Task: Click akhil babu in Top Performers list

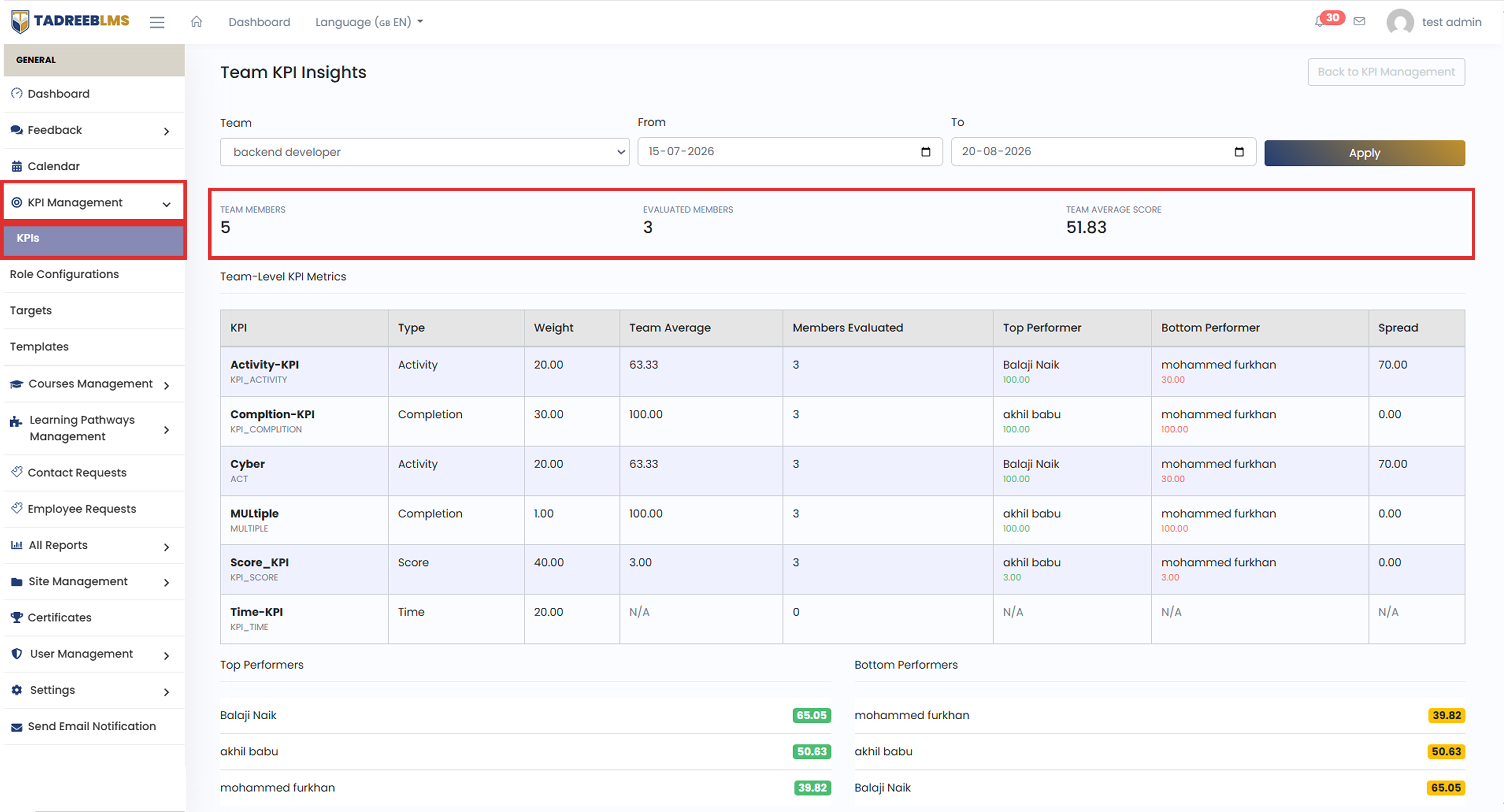Action: coord(249,751)
